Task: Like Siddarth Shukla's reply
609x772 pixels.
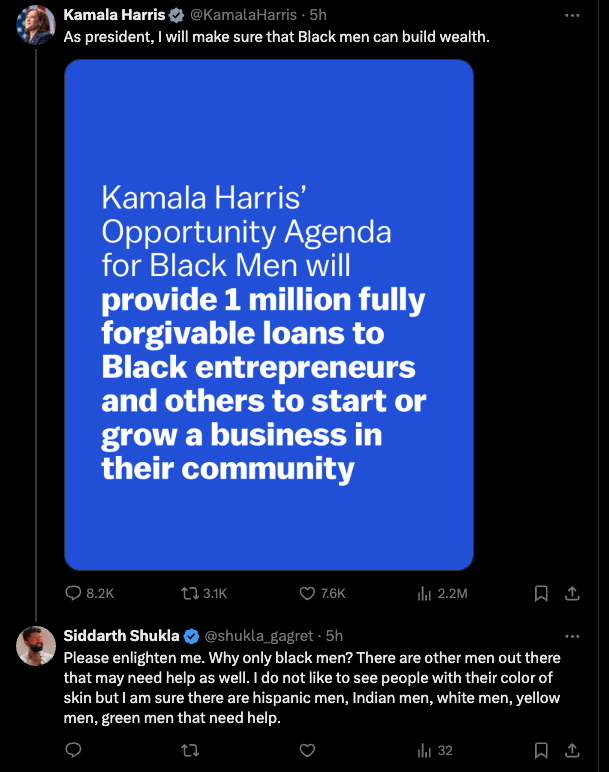Action: [x=308, y=750]
